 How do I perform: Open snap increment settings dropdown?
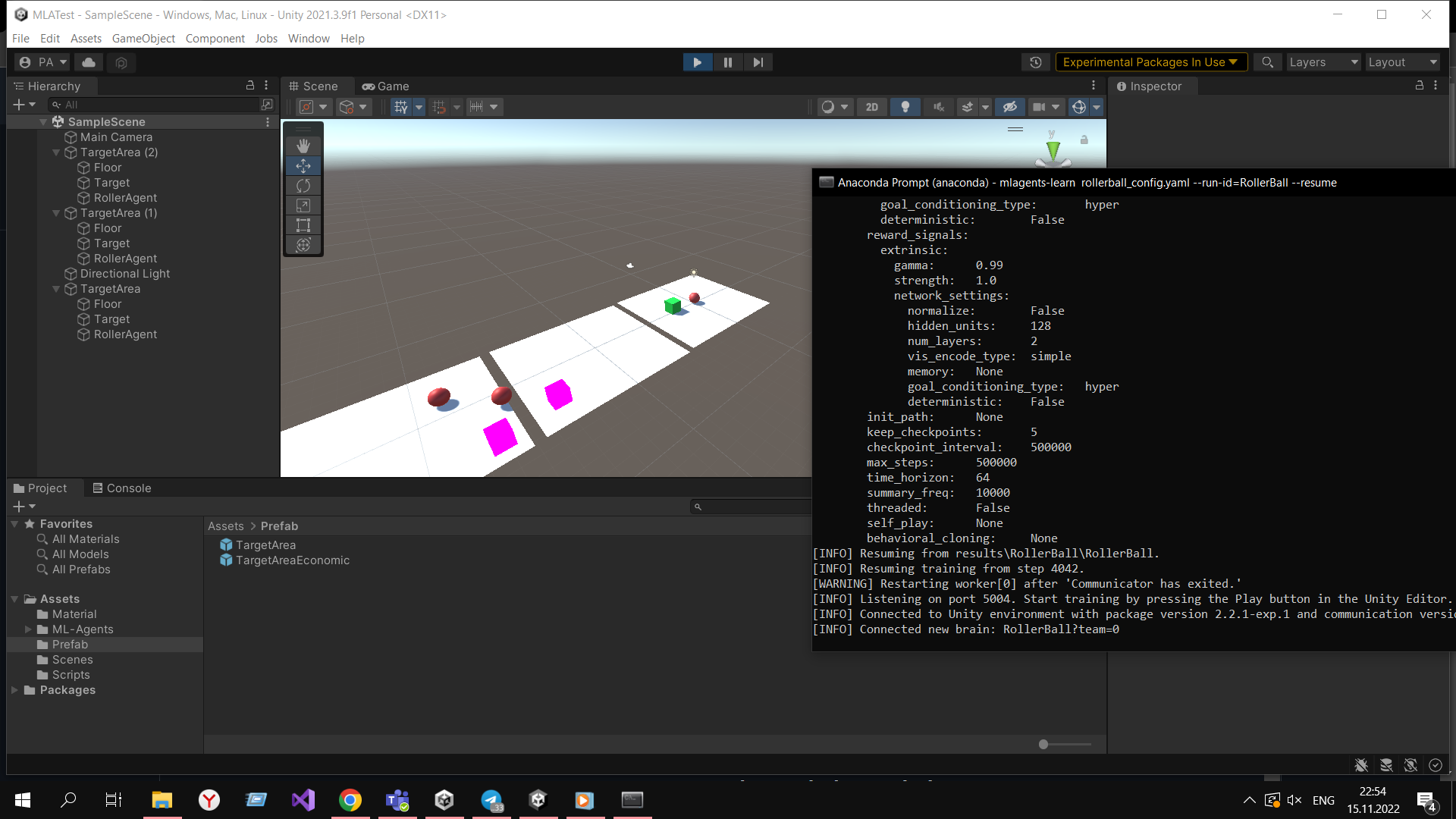[x=484, y=107]
